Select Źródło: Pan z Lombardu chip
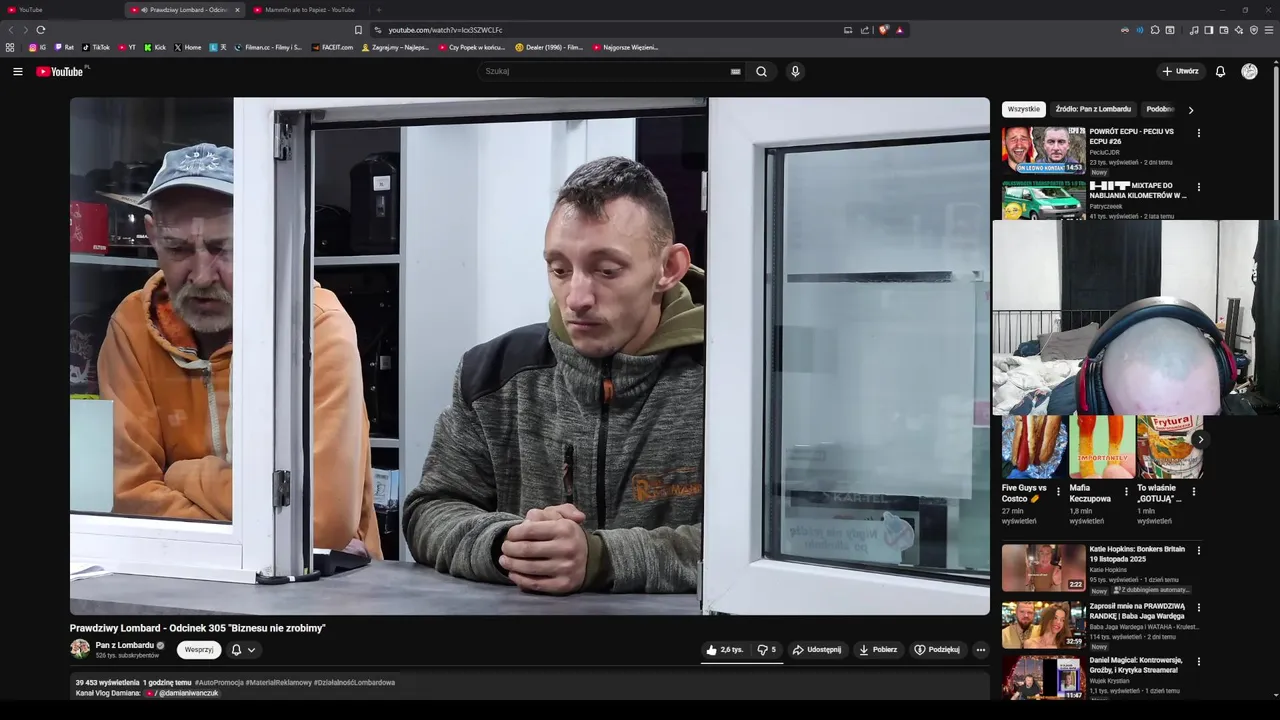 pyautogui.click(x=1093, y=109)
